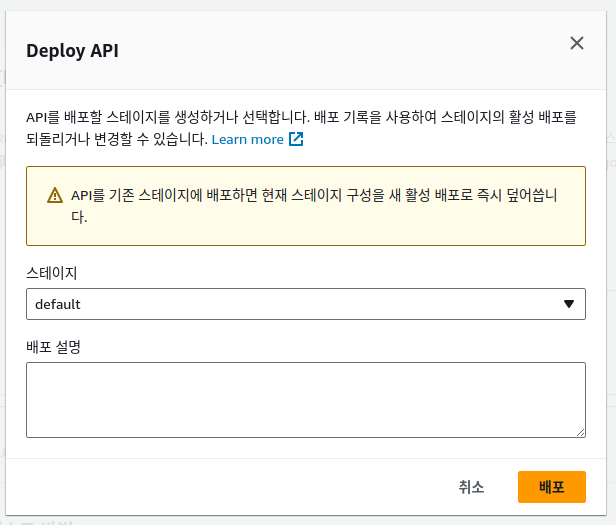Click the 스테이지 field label
The image size is (616, 525).
[x=51, y=273]
